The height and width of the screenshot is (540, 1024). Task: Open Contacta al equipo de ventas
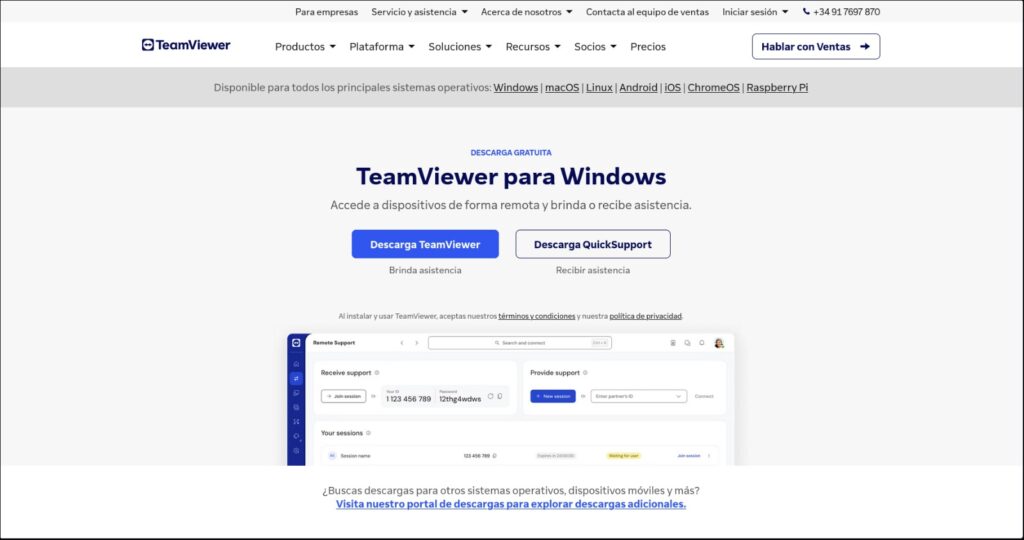pos(647,12)
